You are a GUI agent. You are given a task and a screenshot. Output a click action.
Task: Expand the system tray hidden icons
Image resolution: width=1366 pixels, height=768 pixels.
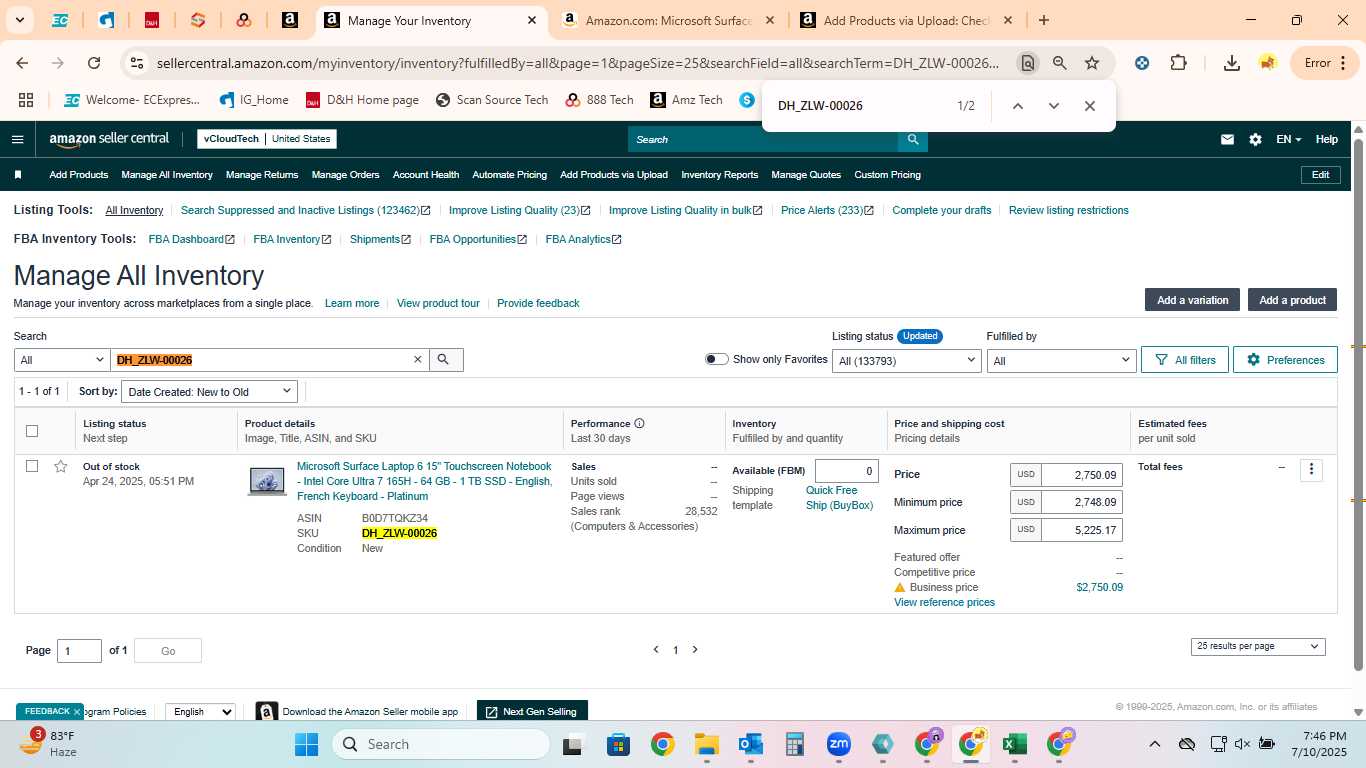(1155, 744)
